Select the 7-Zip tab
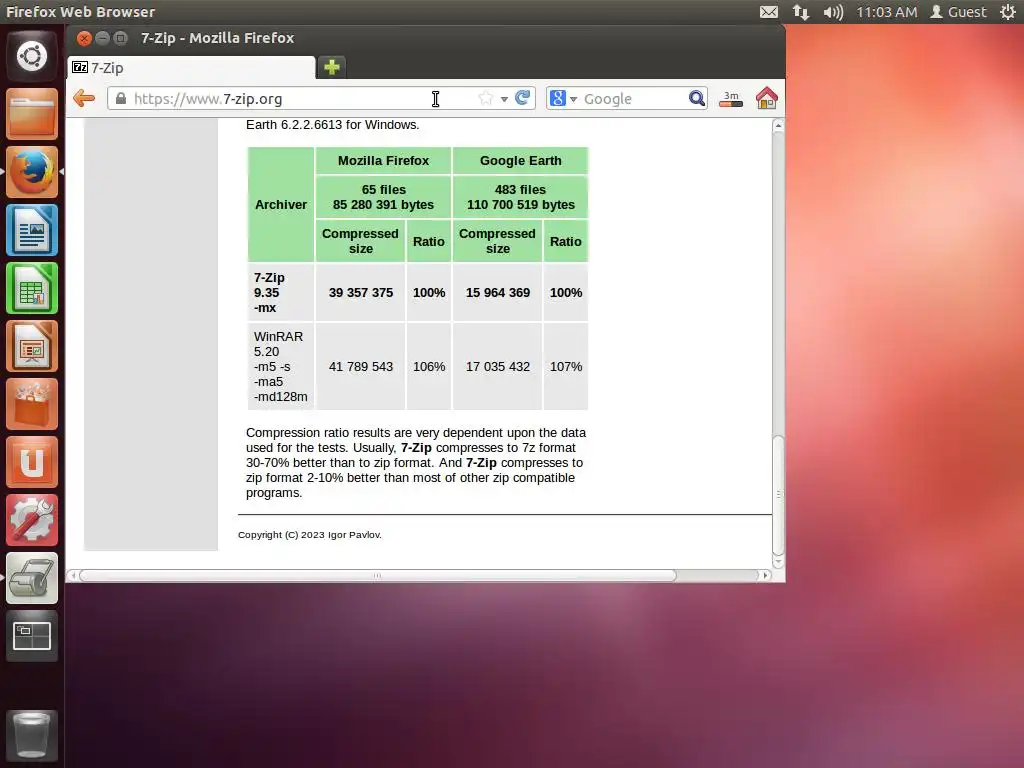Image resolution: width=1024 pixels, height=768 pixels. (x=191, y=67)
